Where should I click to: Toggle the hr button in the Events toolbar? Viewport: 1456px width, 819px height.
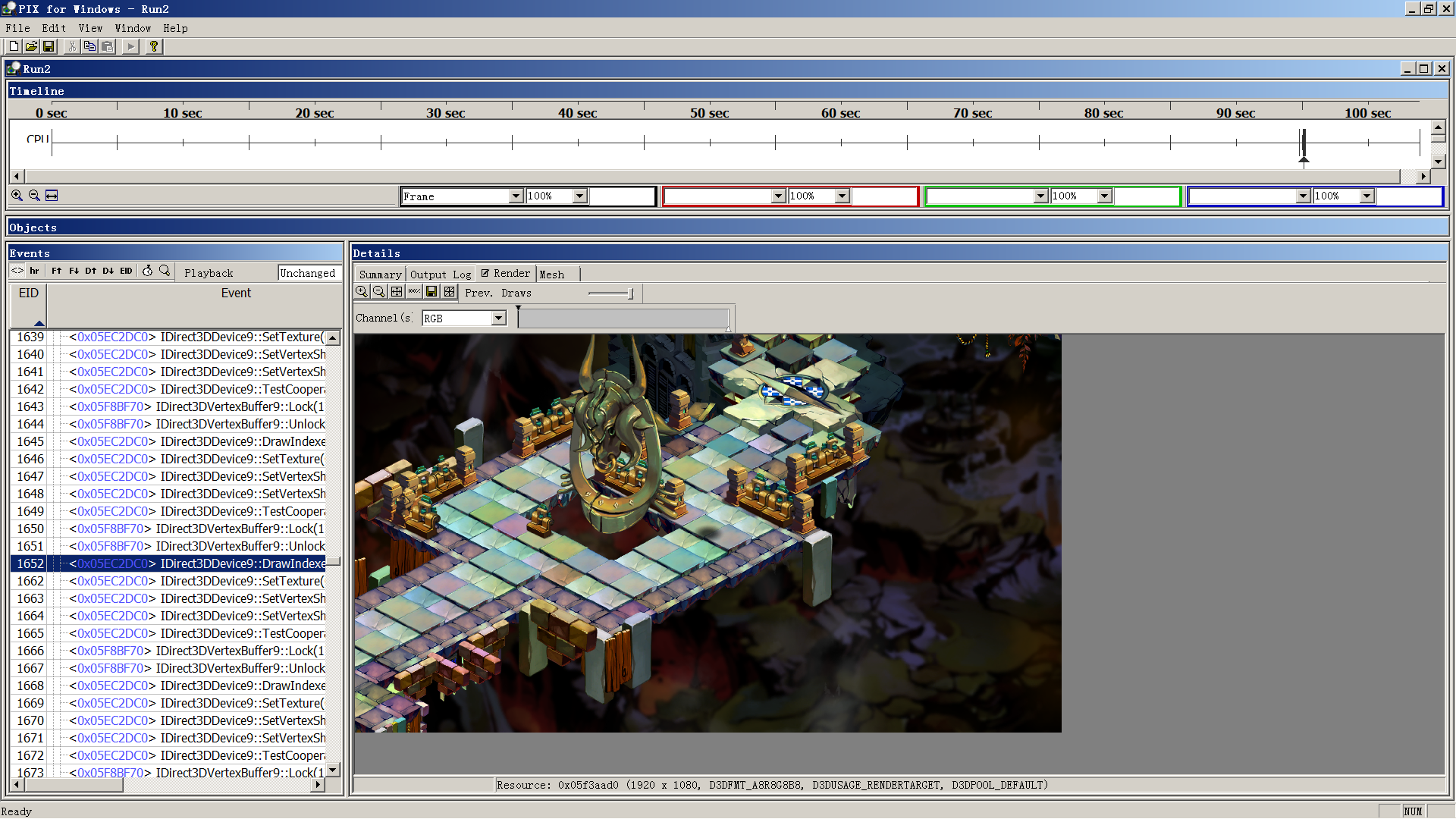[34, 271]
